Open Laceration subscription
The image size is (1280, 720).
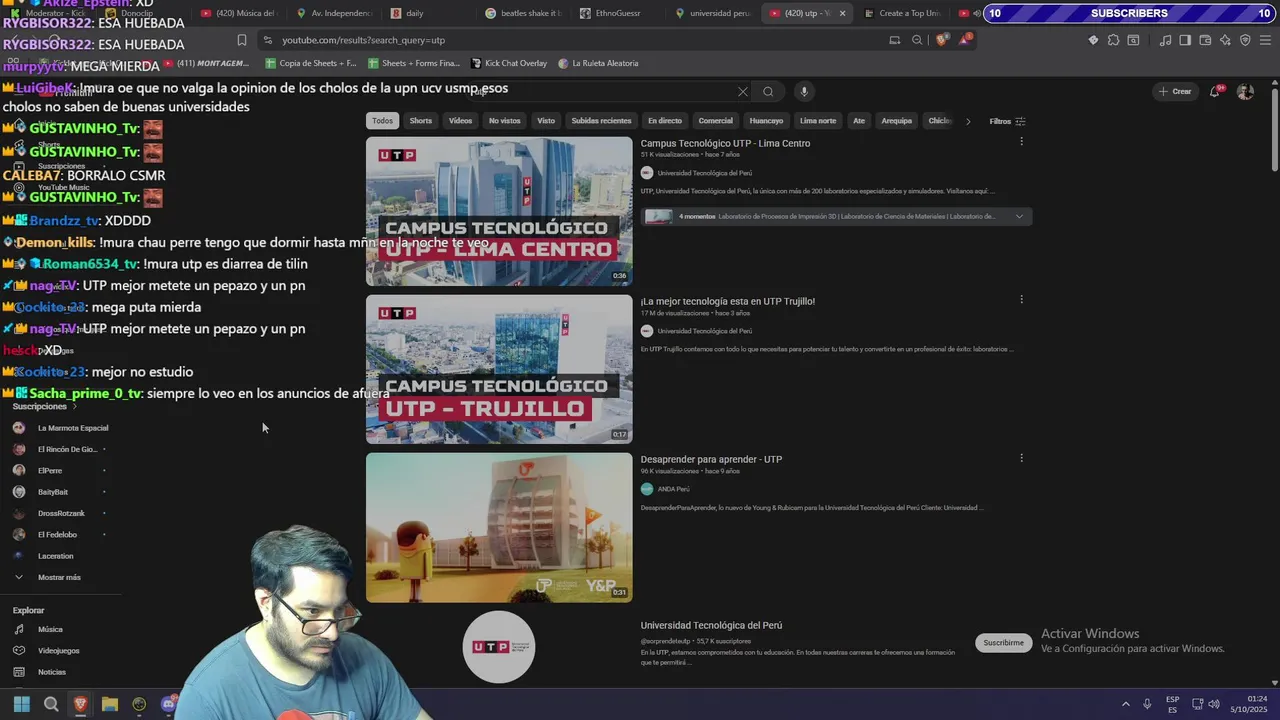pyautogui.click(x=55, y=556)
